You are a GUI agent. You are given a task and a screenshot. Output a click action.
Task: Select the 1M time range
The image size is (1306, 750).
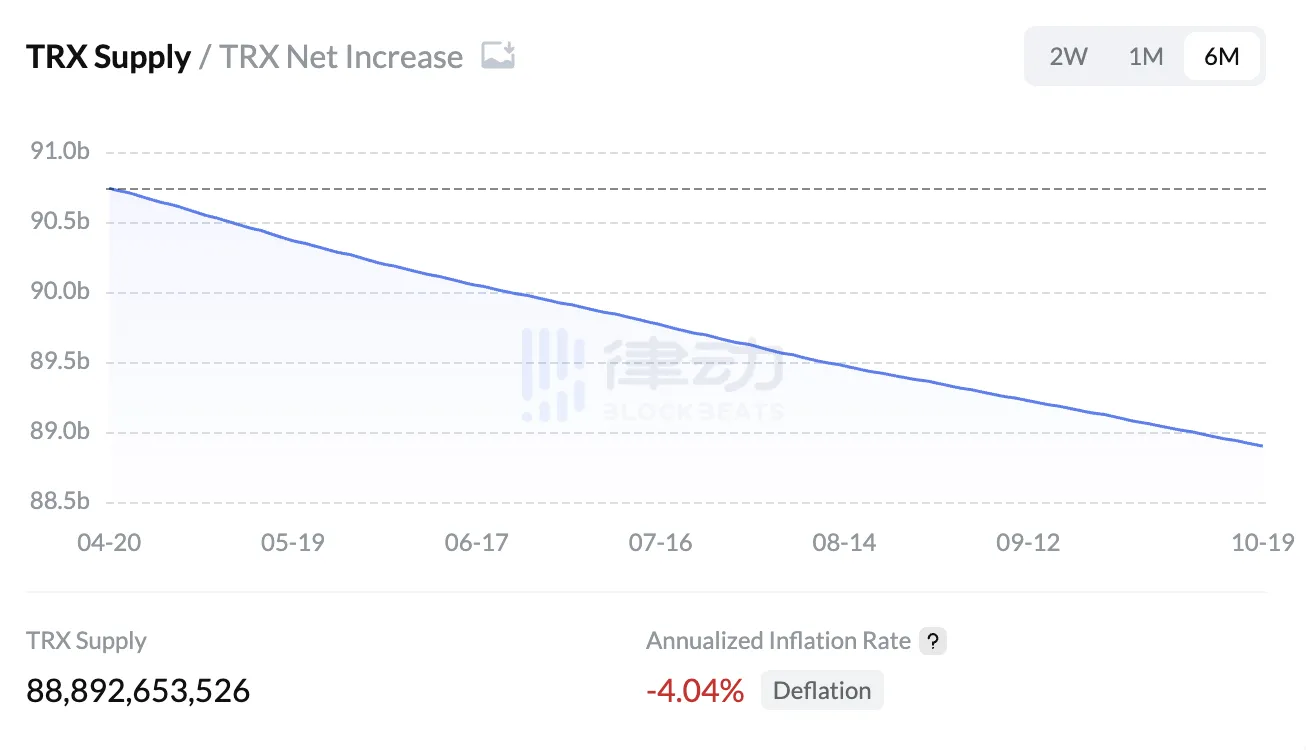(1145, 56)
